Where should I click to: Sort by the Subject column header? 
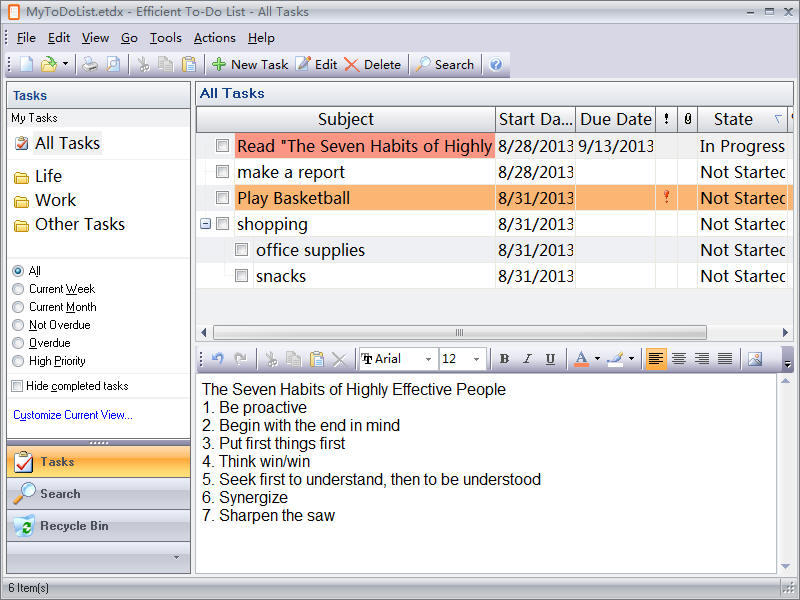click(x=346, y=119)
